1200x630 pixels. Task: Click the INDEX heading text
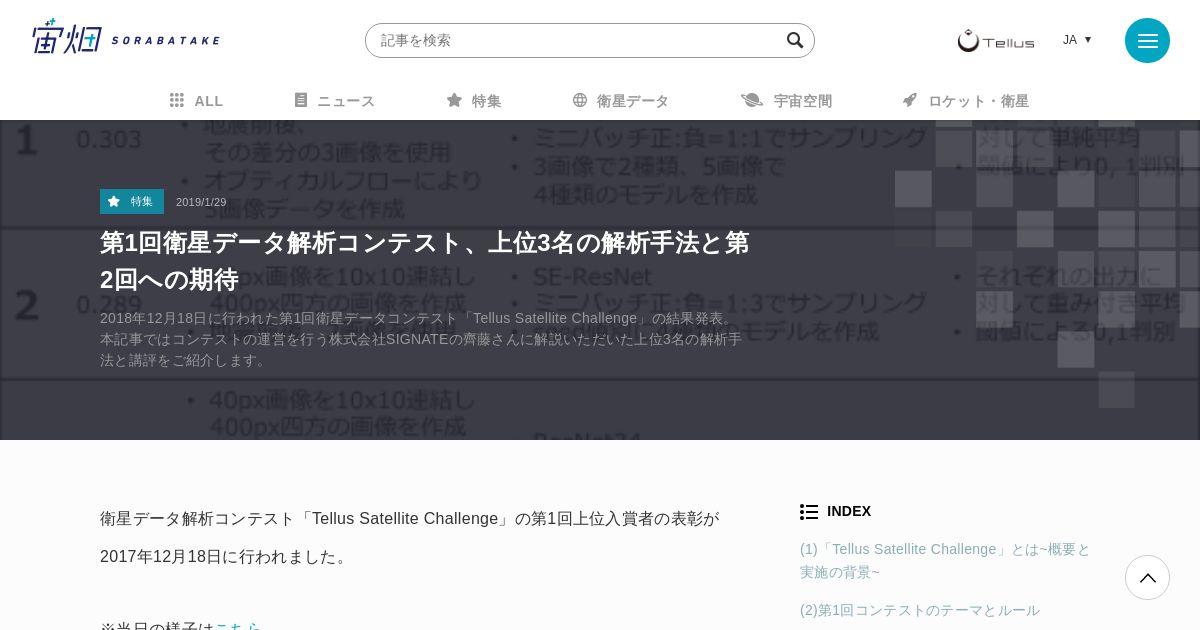849,511
